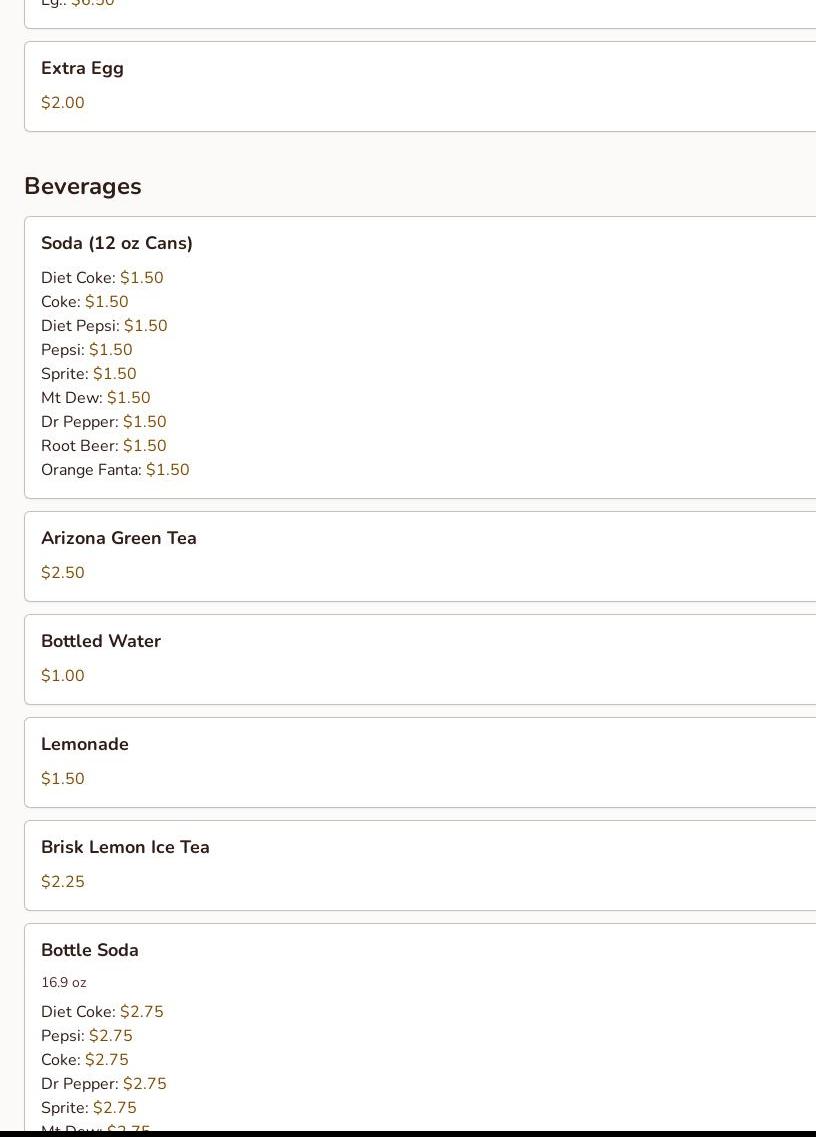816x1137 pixels.
Task: Choose the Mt Dew can for $1.50
Action: coord(95,398)
